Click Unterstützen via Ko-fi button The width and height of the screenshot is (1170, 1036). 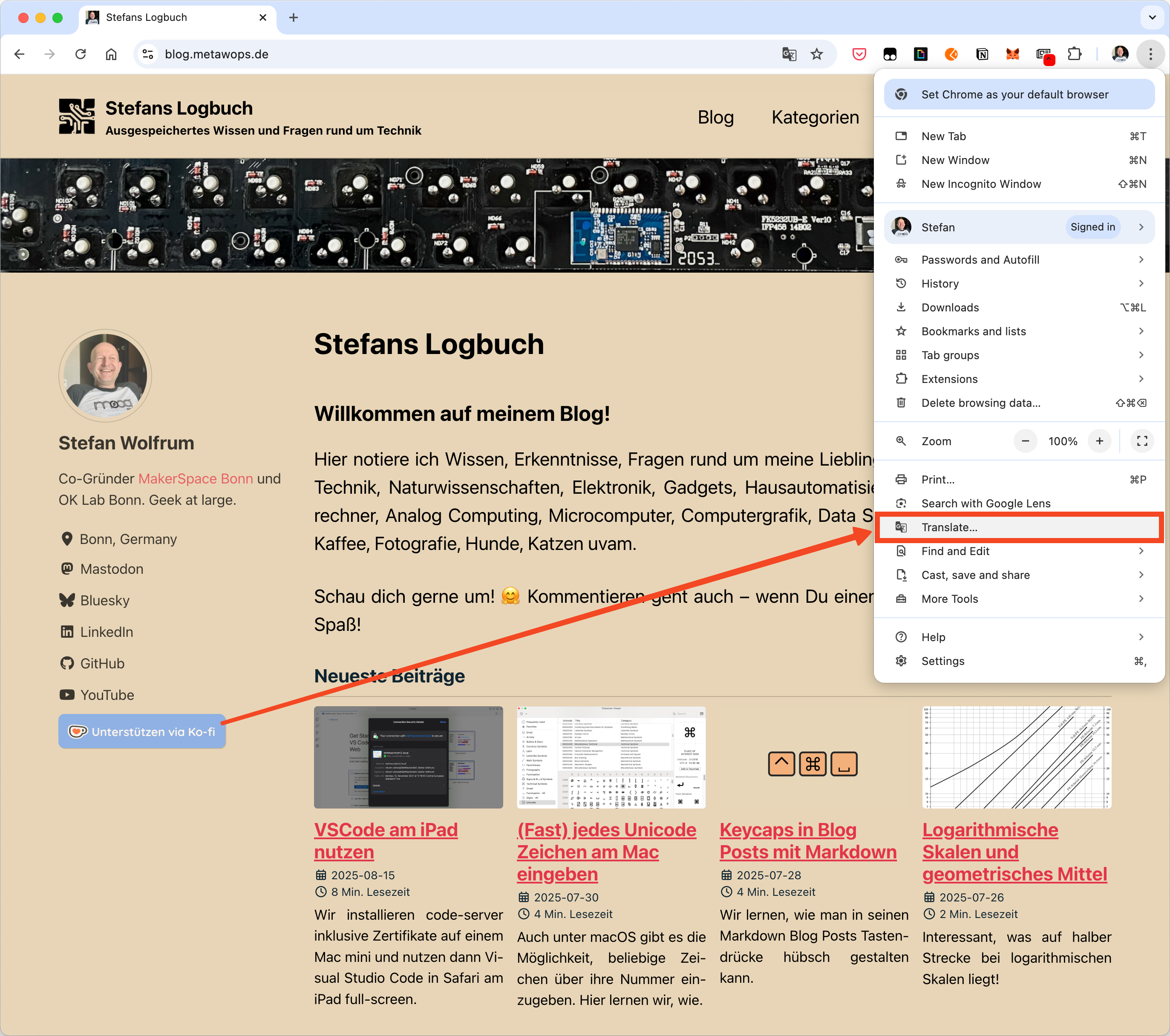[142, 731]
